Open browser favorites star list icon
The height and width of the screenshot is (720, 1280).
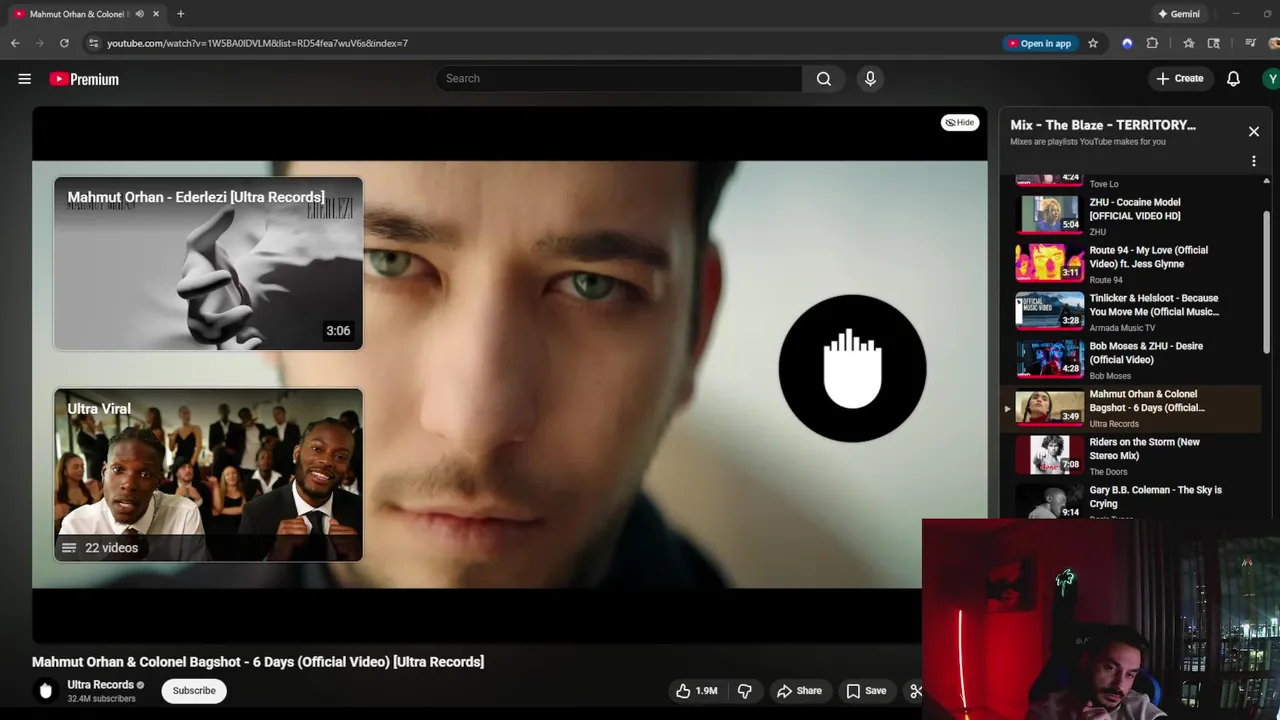[1188, 43]
